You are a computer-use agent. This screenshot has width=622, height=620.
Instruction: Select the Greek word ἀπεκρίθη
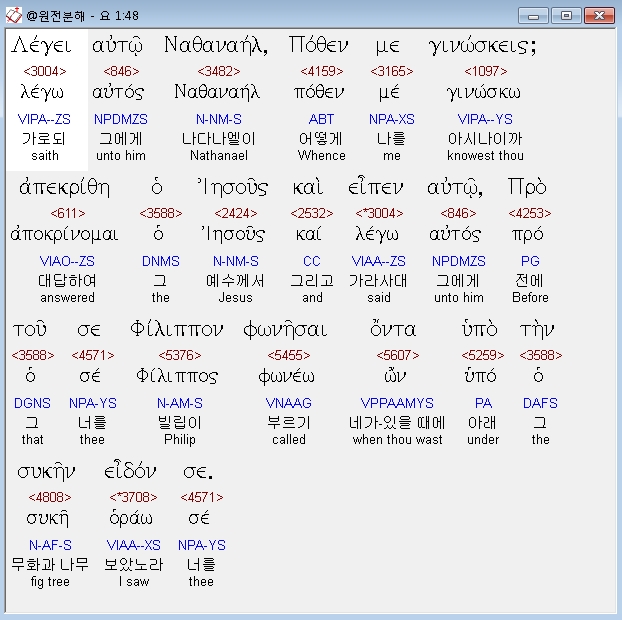click(x=64, y=187)
